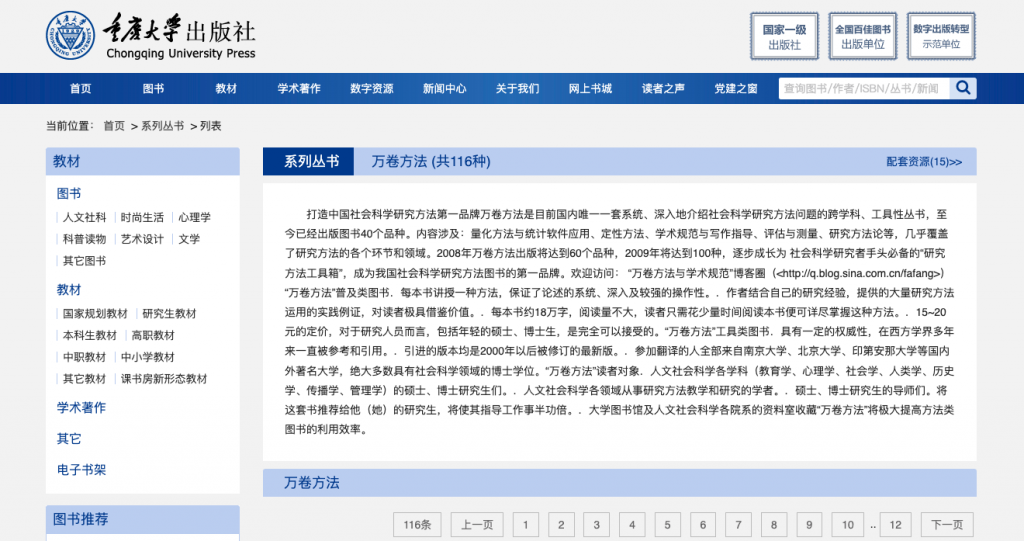The height and width of the screenshot is (541, 1024).
Task: Click the 教材 sidebar panel header
Action: 142,161
